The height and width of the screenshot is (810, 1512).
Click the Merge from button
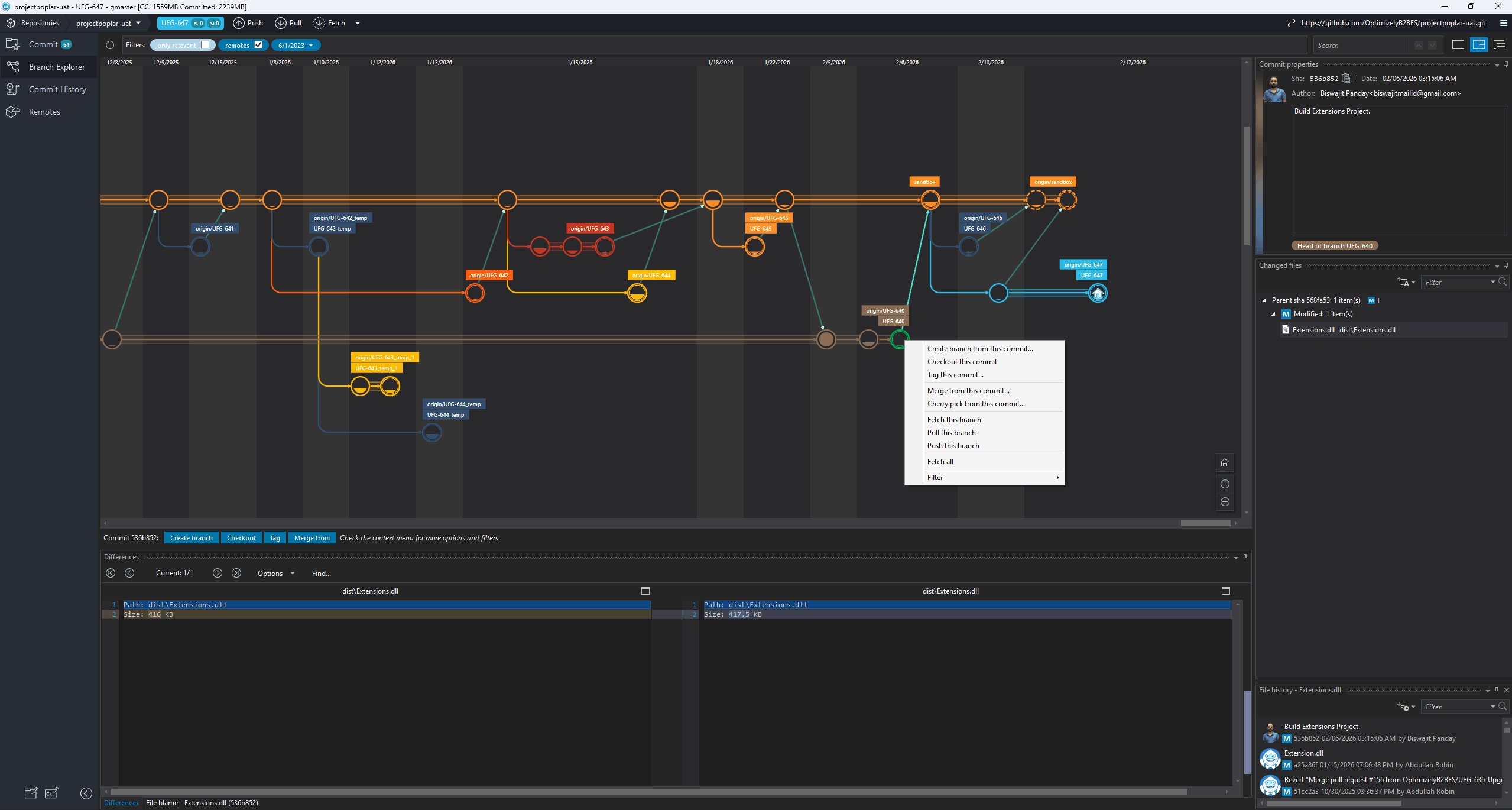tap(312, 537)
